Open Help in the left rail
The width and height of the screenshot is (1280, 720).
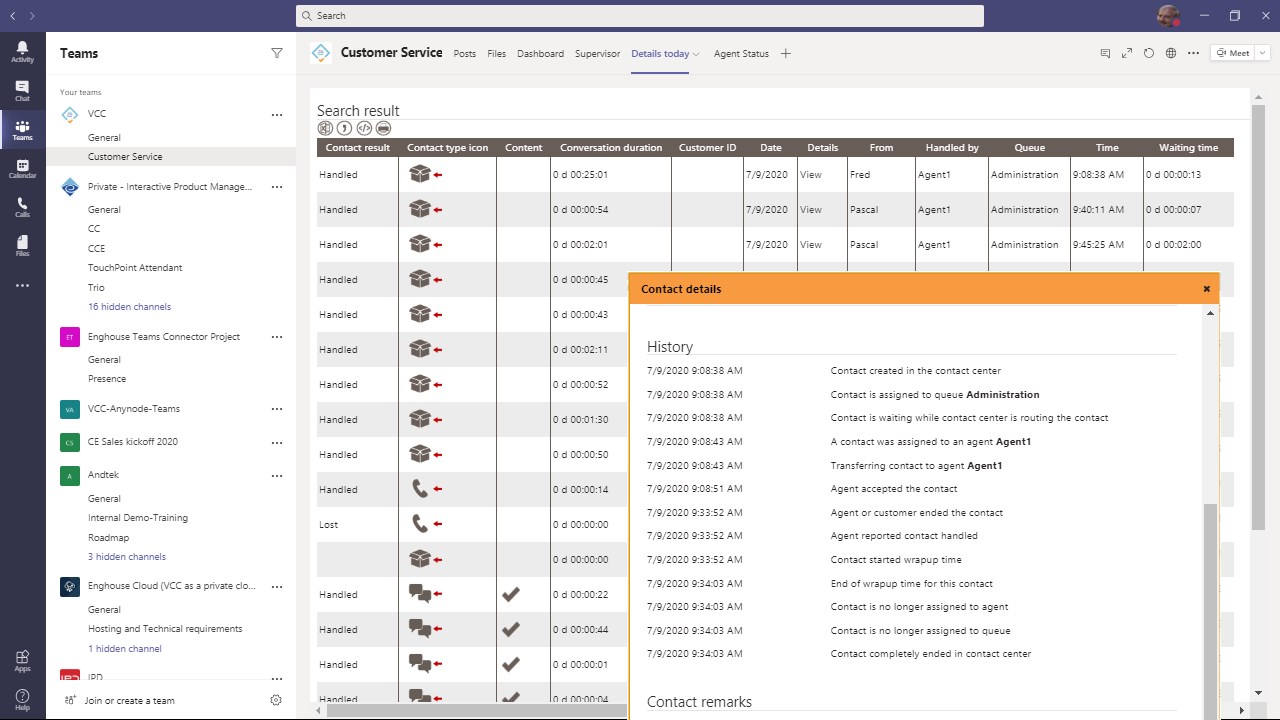pyautogui.click(x=22, y=699)
